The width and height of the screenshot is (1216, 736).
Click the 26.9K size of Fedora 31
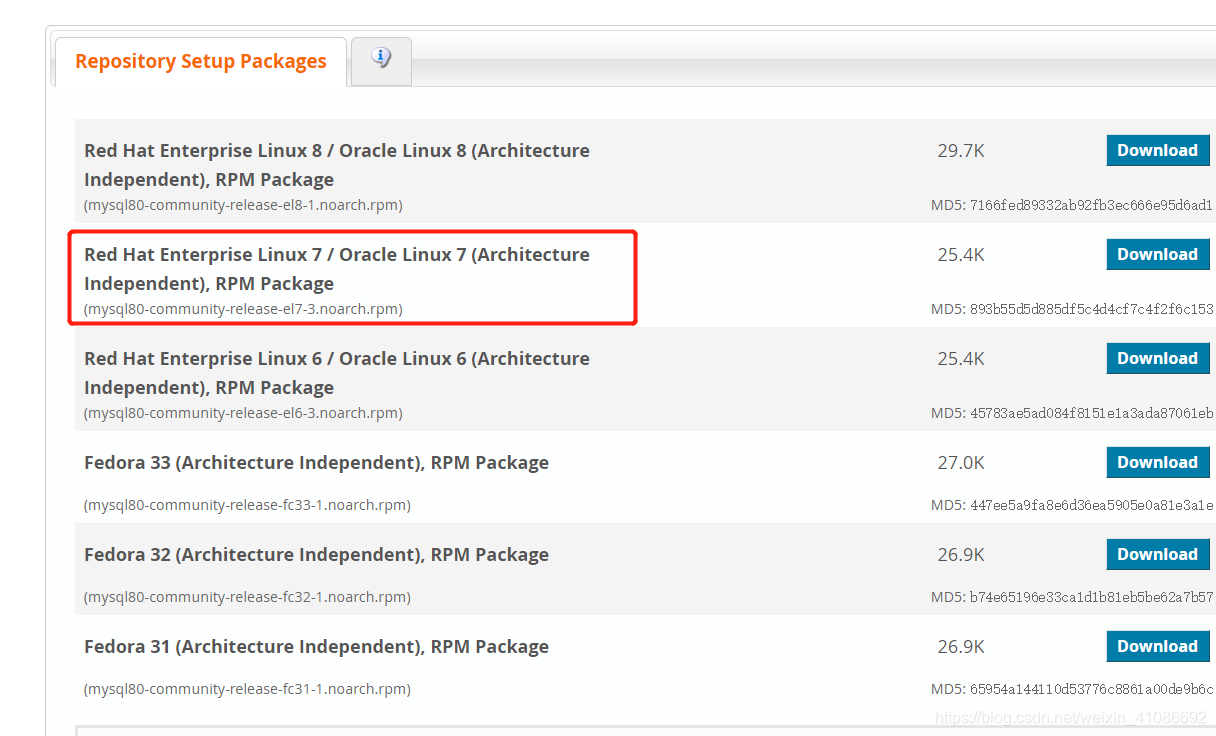click(x=961, y=647)
